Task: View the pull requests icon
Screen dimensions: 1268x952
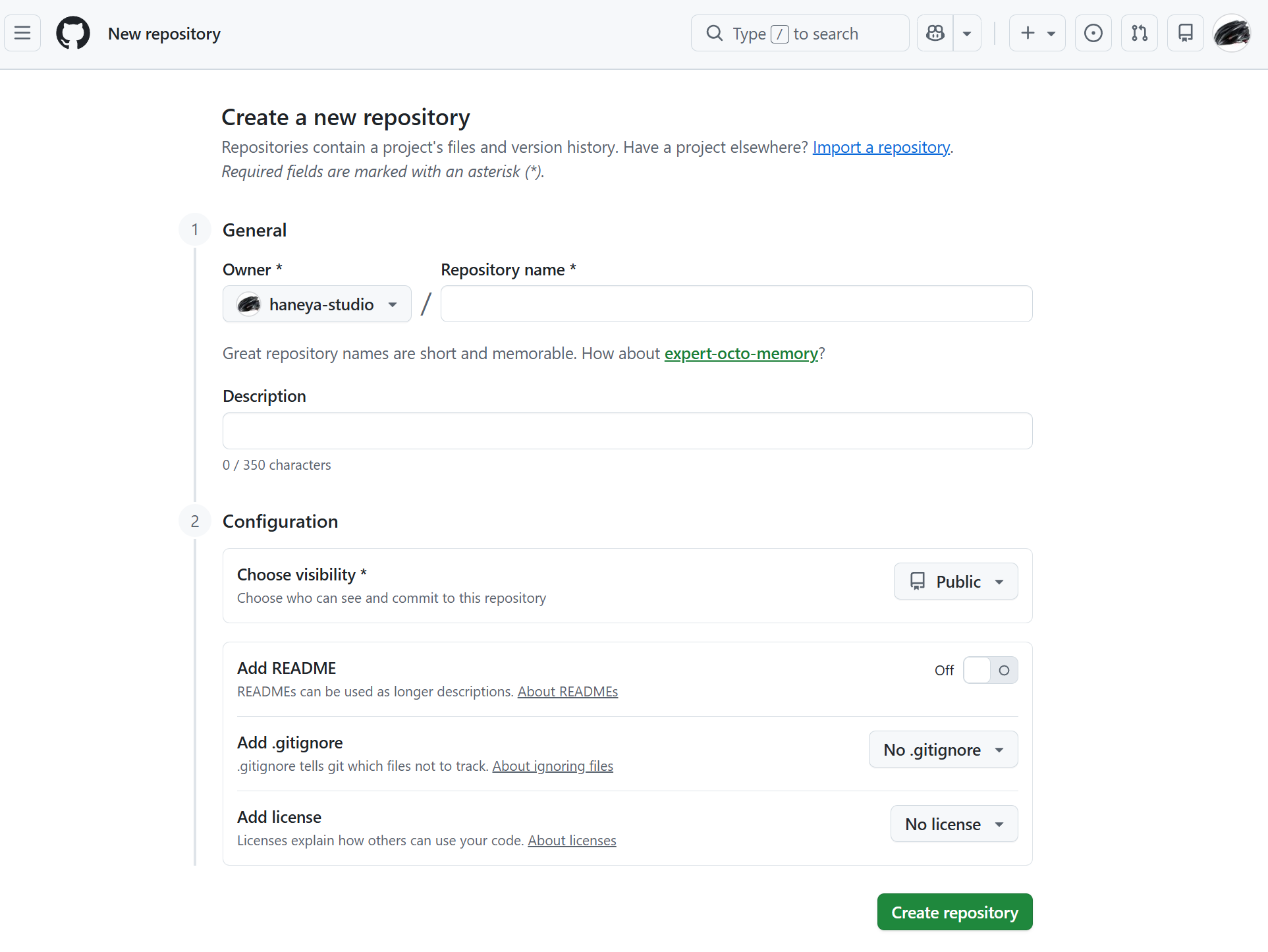Action: 1140,33
